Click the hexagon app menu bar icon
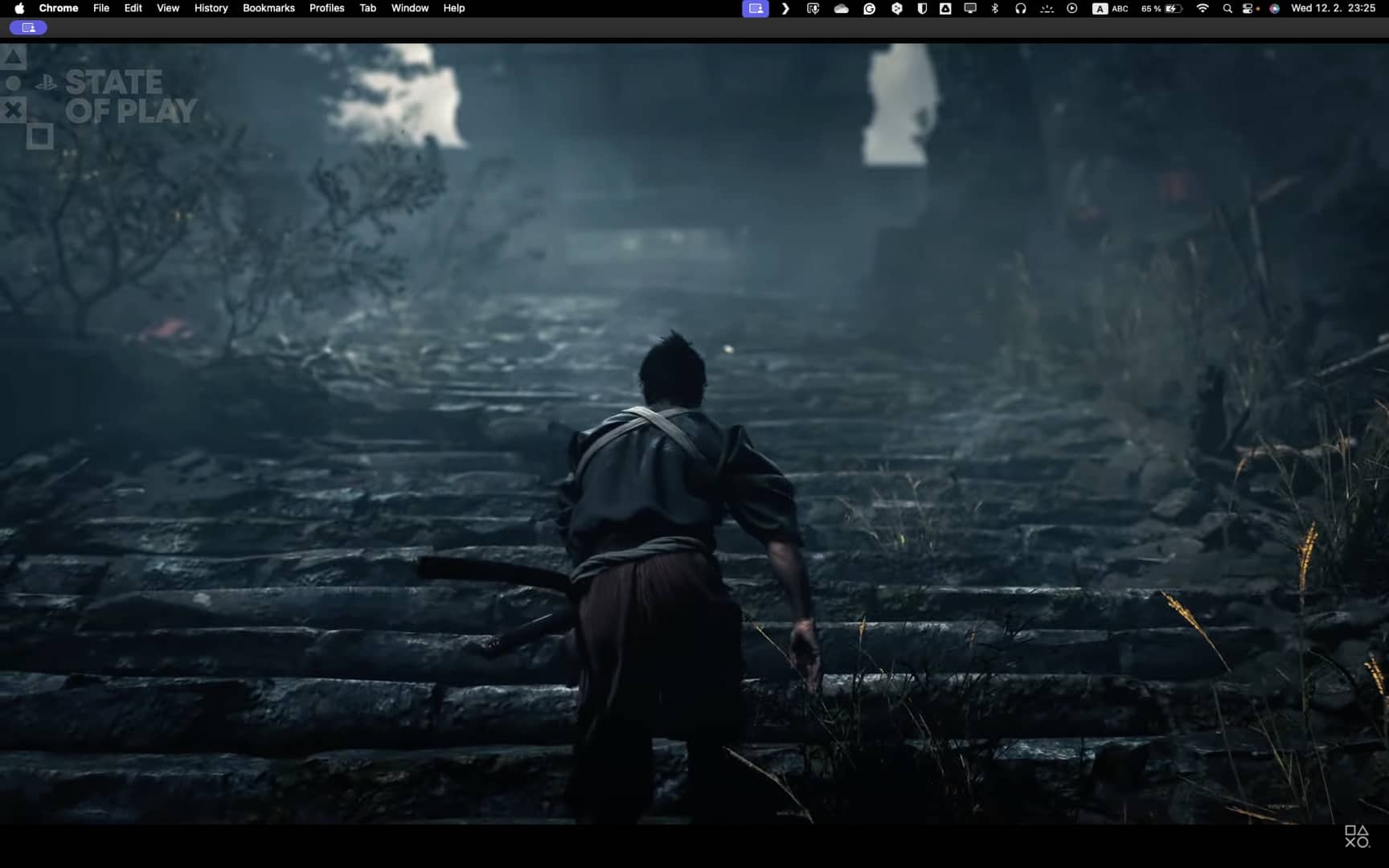The width and height of the screenshot is (1389, 868). [x=897, y=8]
